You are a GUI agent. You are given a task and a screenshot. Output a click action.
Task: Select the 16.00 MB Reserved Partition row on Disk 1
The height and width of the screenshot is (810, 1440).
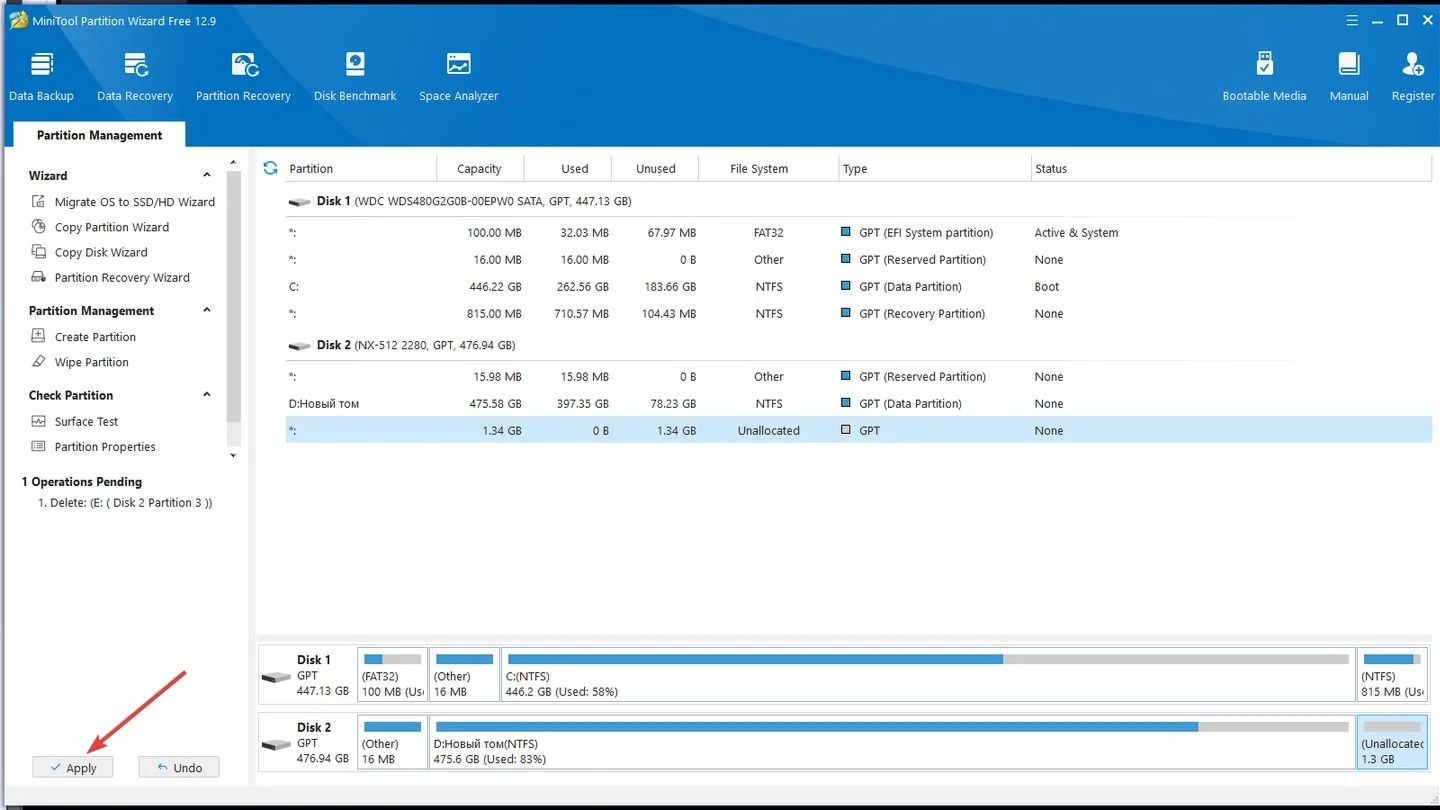click(859, 260)
